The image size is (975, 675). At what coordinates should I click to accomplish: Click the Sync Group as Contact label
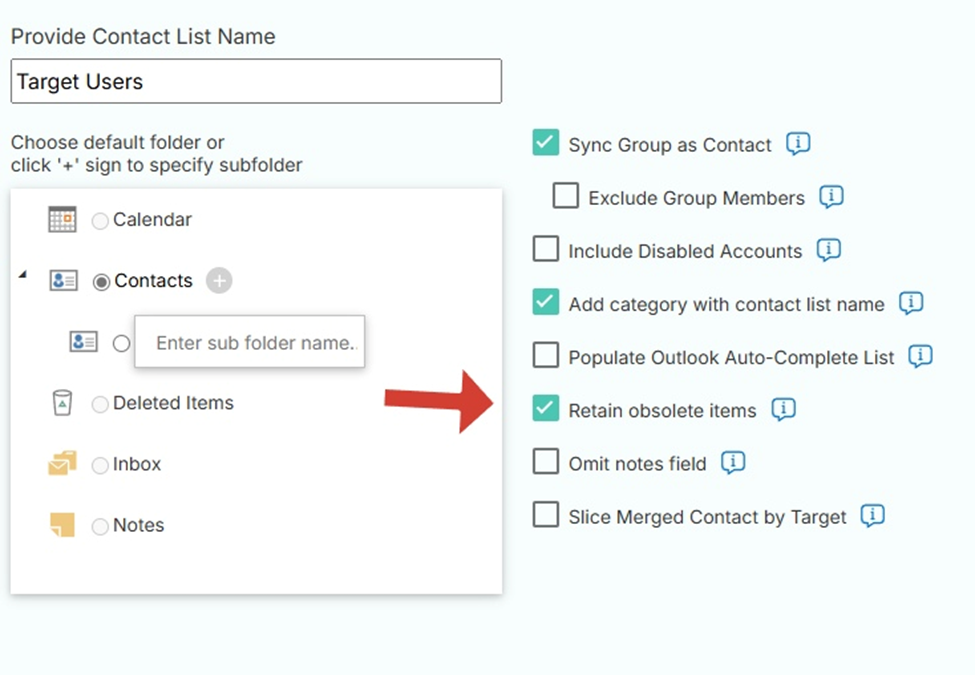click(670, 145)
